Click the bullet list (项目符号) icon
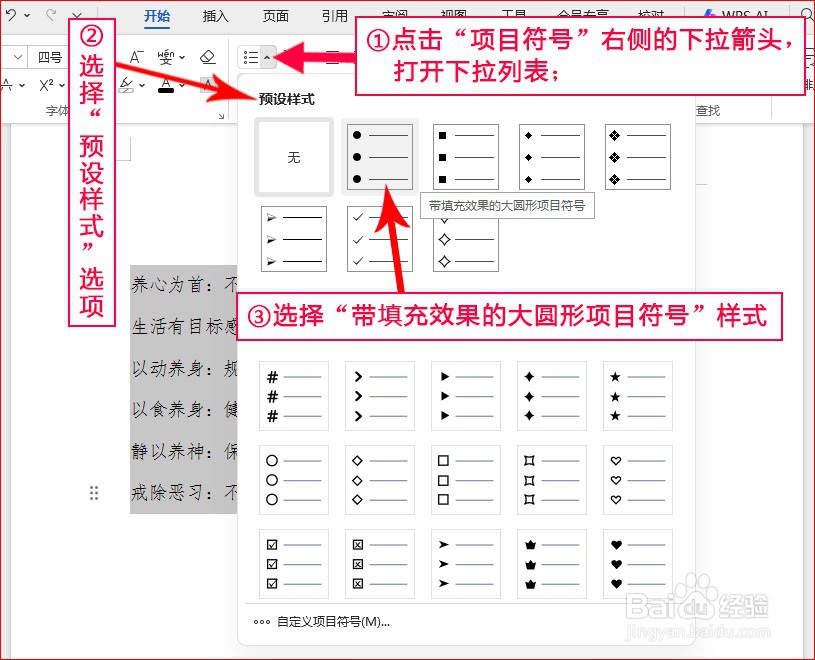This screenshot has height=660, width=815. tap(250, 56)
